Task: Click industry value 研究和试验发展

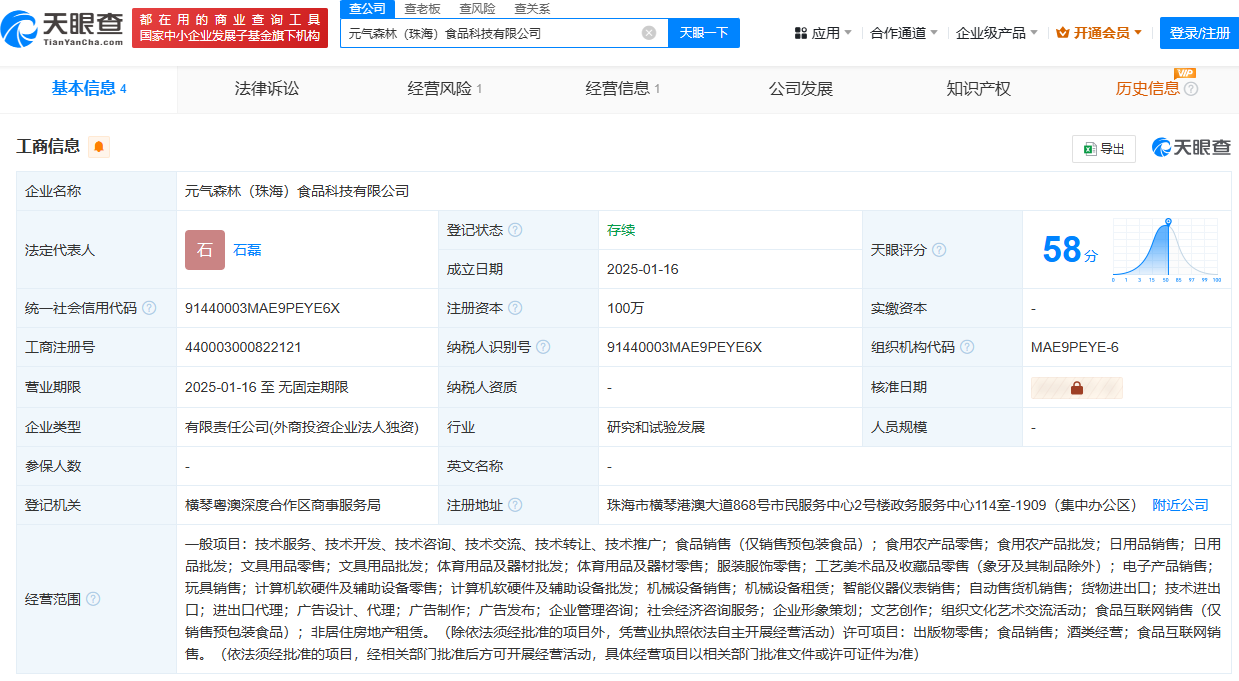Action: pyautogui.click(x=656, y=427)
